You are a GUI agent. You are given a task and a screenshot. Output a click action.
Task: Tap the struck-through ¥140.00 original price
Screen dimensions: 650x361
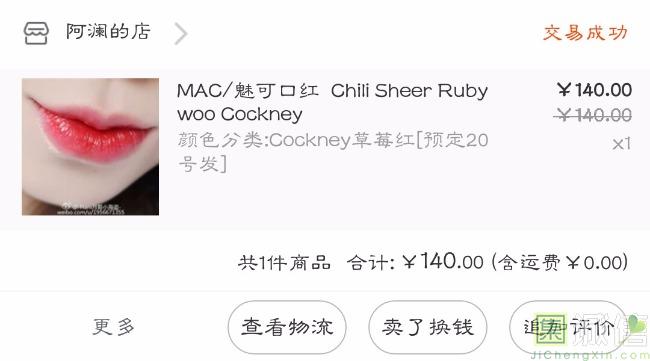point(592,115)
